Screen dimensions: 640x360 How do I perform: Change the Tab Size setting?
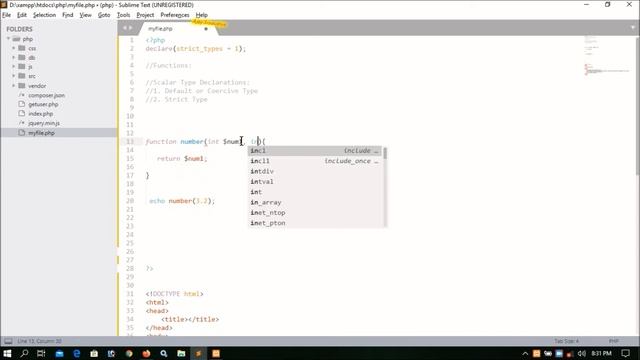coord(566,341)
